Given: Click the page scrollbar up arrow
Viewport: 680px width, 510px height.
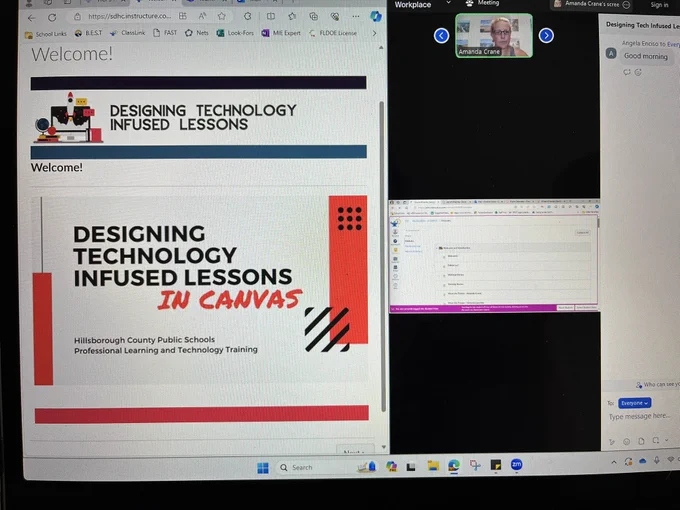Looking at the screenshot, I should 381,48.
